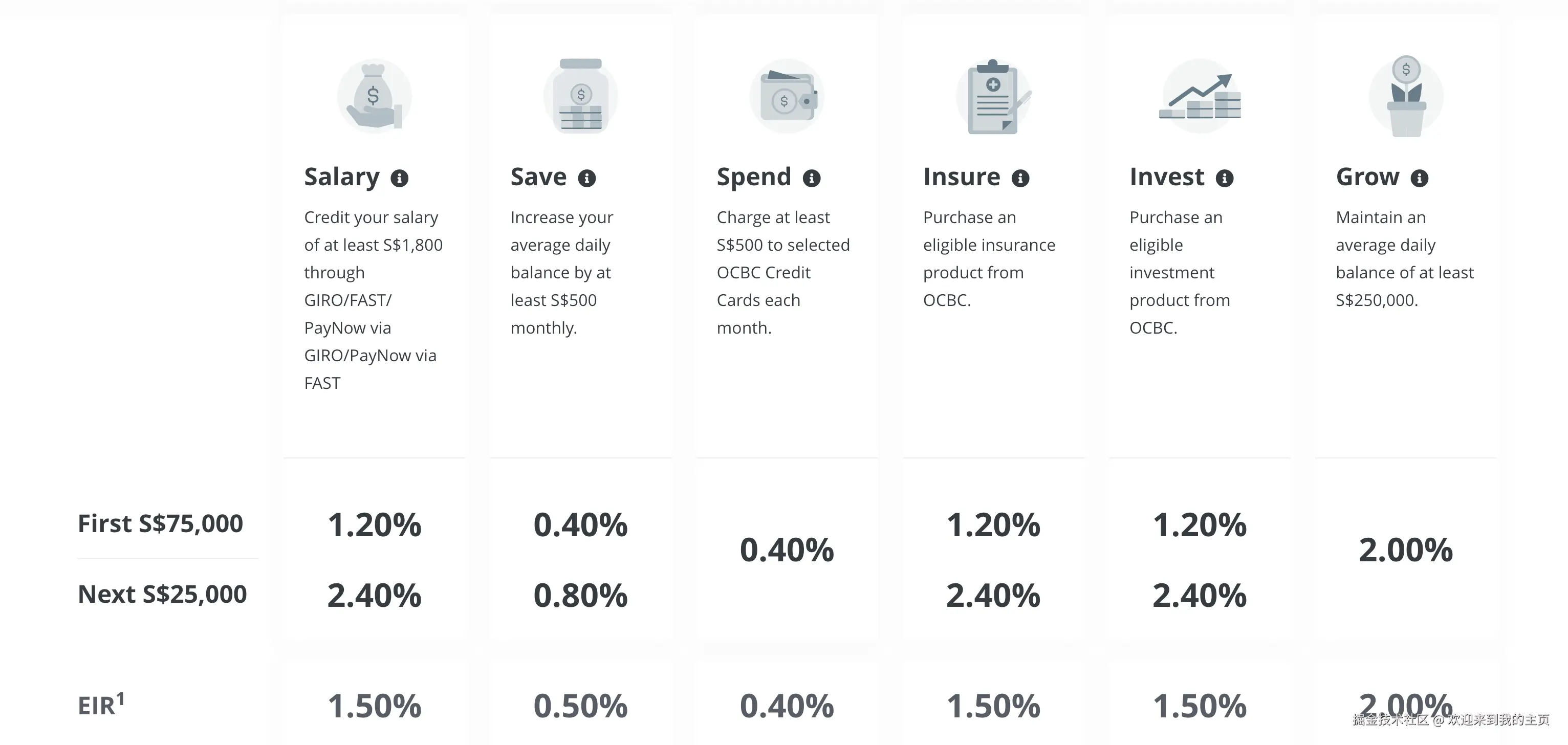Click the Grow heading

pos(1368,177)
